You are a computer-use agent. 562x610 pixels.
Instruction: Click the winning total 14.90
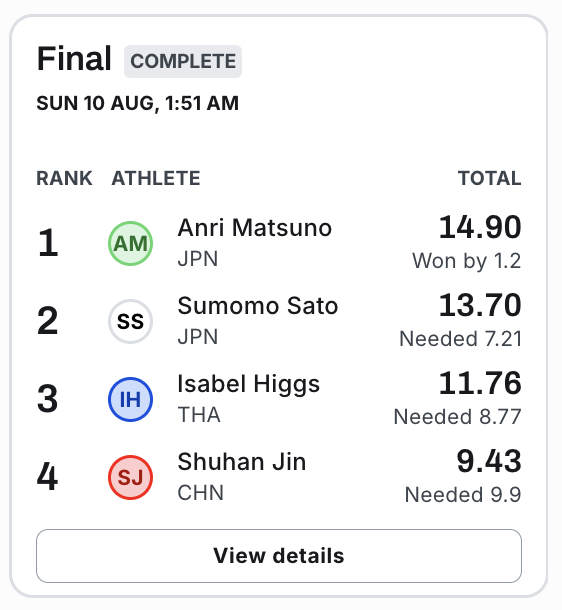[x=480, y=227]
